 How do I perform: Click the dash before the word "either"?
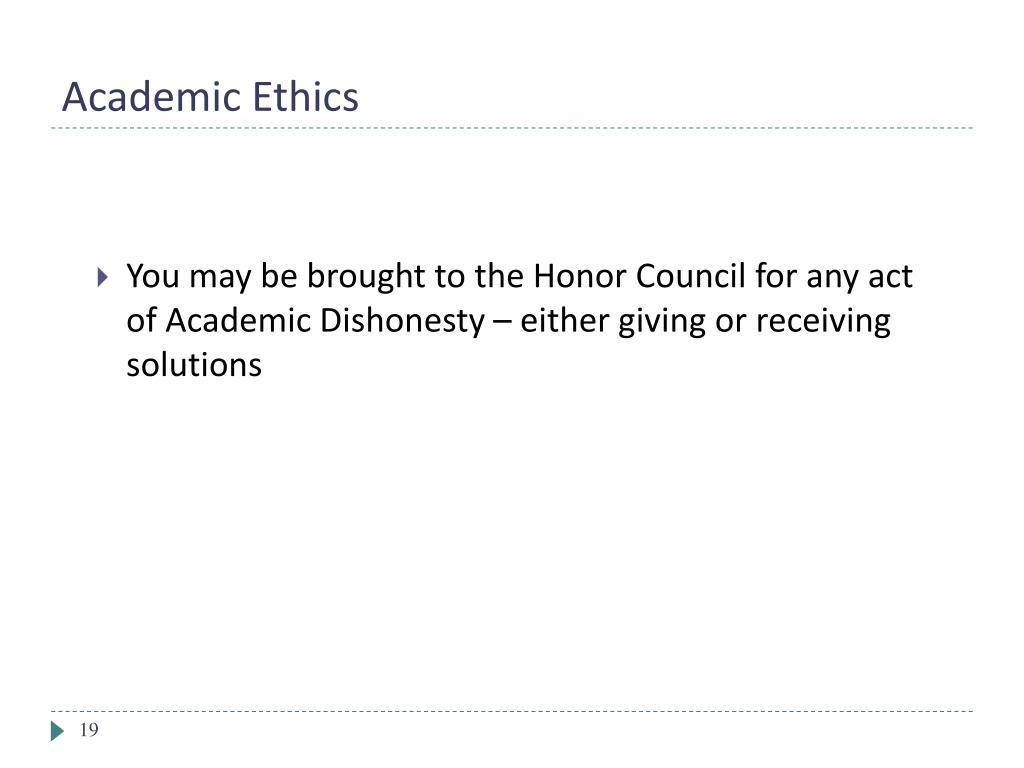tap(502, 323)
